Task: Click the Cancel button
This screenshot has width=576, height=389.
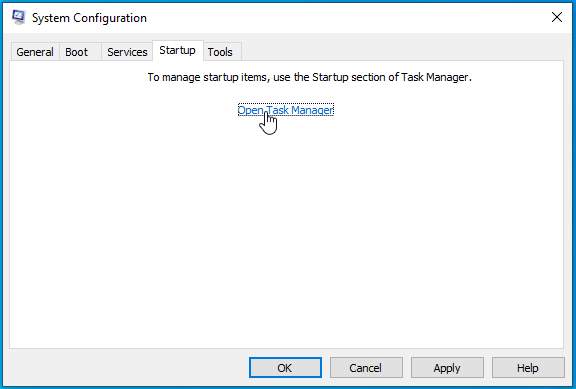Action: [x=366, y=368]
